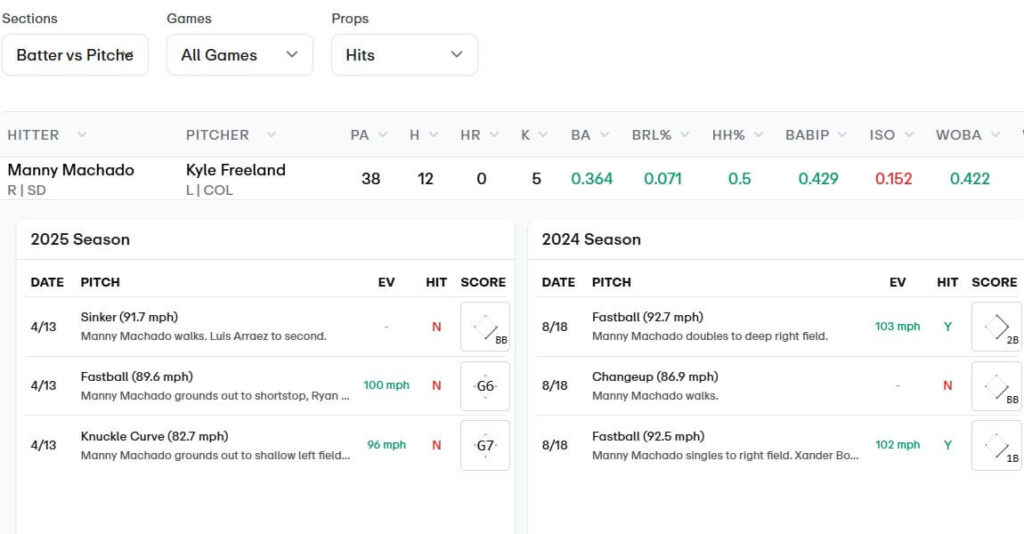Viewport: 1024px width, 534px height.
Task: Click the 100 mph exit velocity value
Action: (x=387, y=385)
